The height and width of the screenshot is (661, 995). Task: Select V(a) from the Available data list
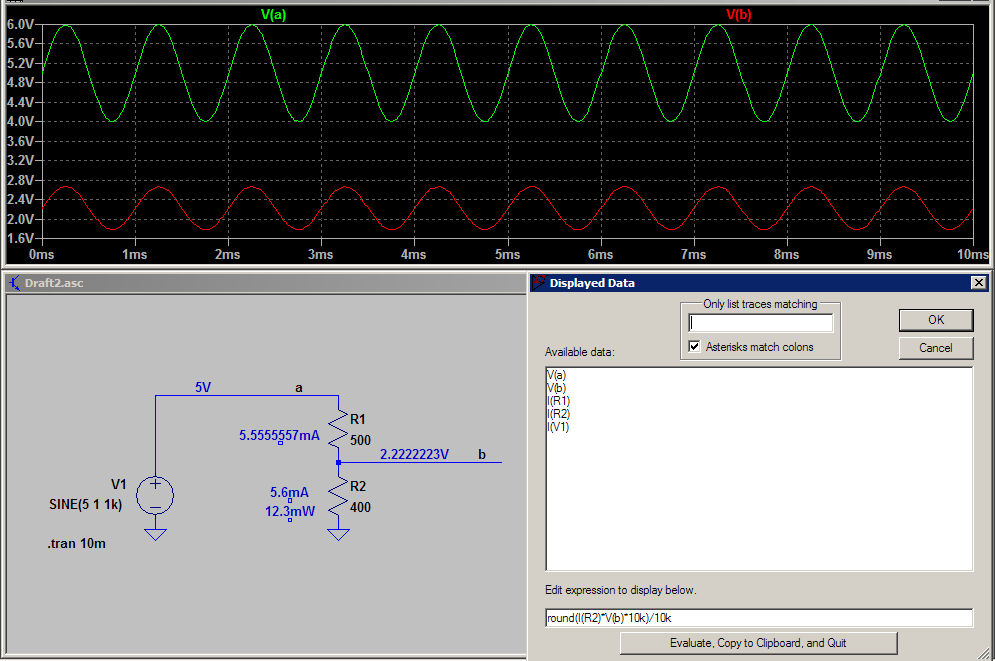[558, 374]
